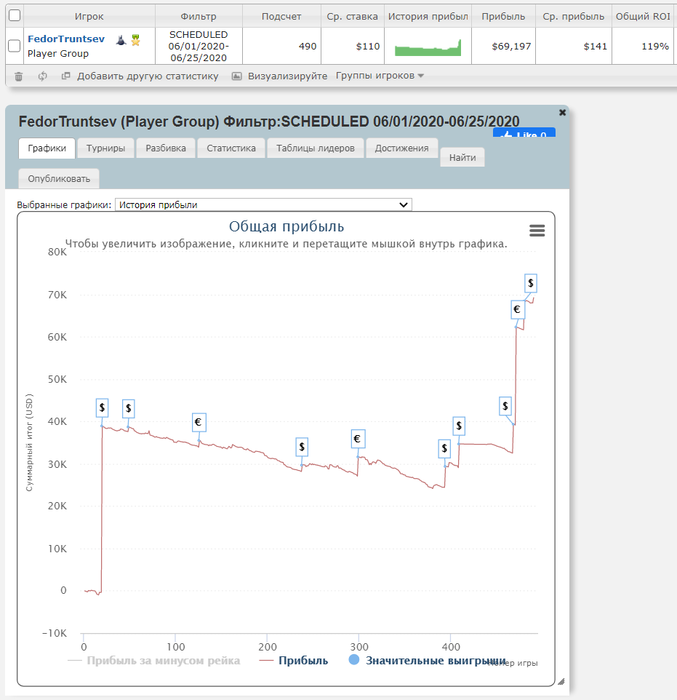
Task: Click the profit value $69,197 cell
Action: [x=503, y=46]
